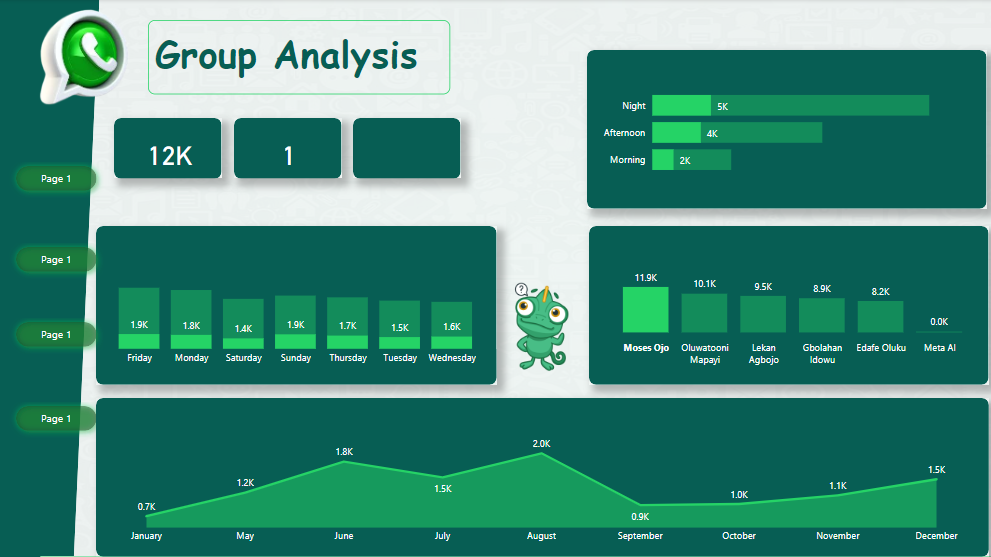
Task: Click the Meta AI label in member chart
Action: pos(939,348)
